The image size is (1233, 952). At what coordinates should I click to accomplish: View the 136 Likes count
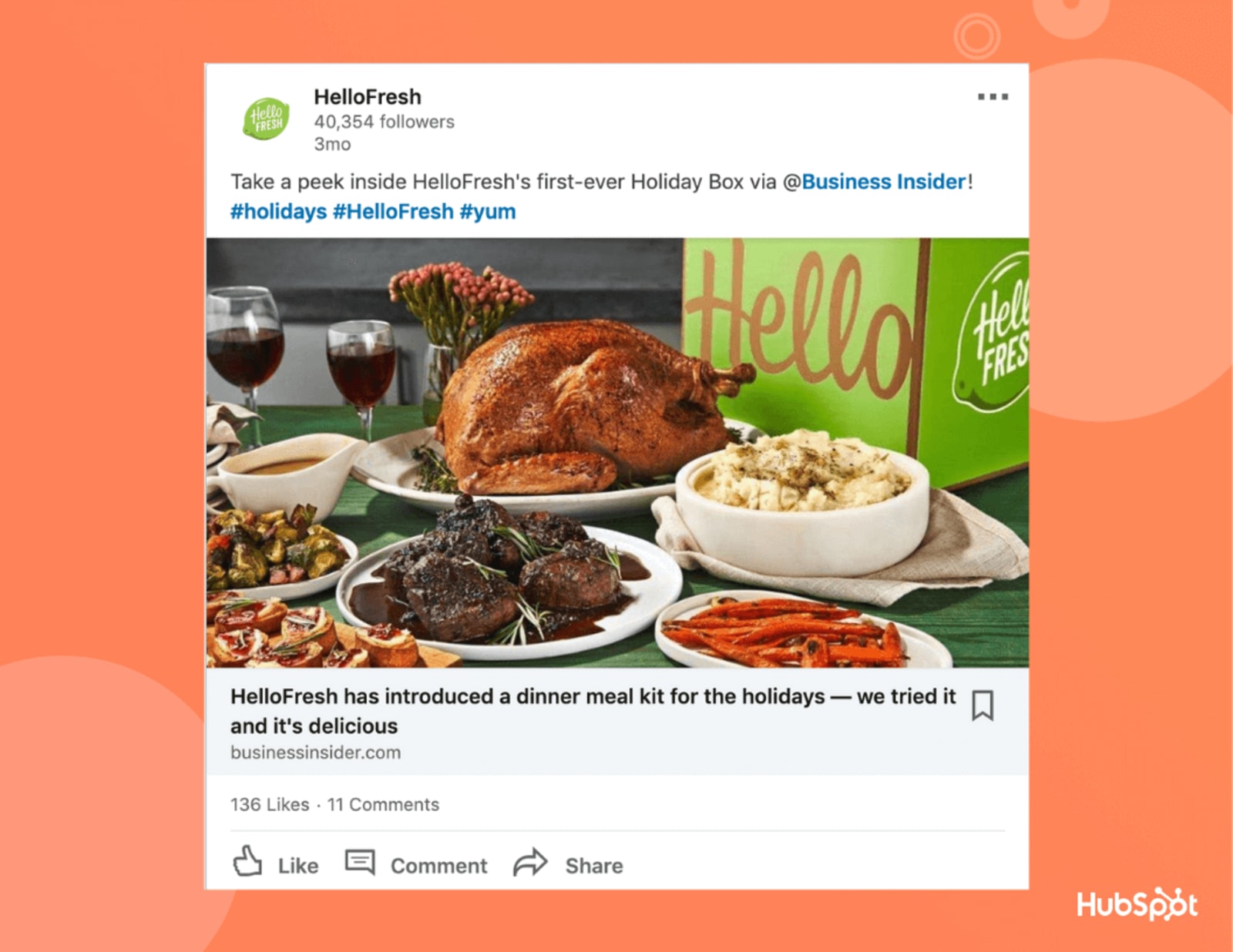pos(270,805)
